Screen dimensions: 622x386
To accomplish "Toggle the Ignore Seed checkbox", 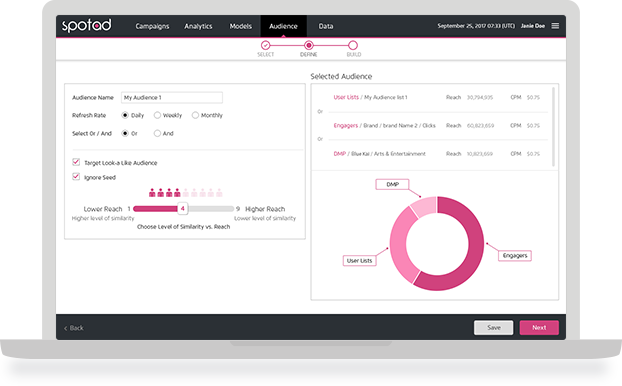I will coord(76,177).
